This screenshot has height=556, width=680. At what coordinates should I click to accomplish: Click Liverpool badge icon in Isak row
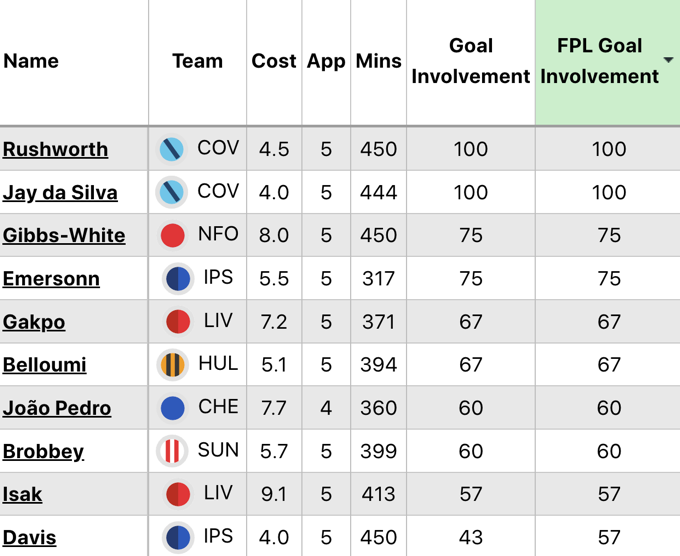tap(178, 494)
